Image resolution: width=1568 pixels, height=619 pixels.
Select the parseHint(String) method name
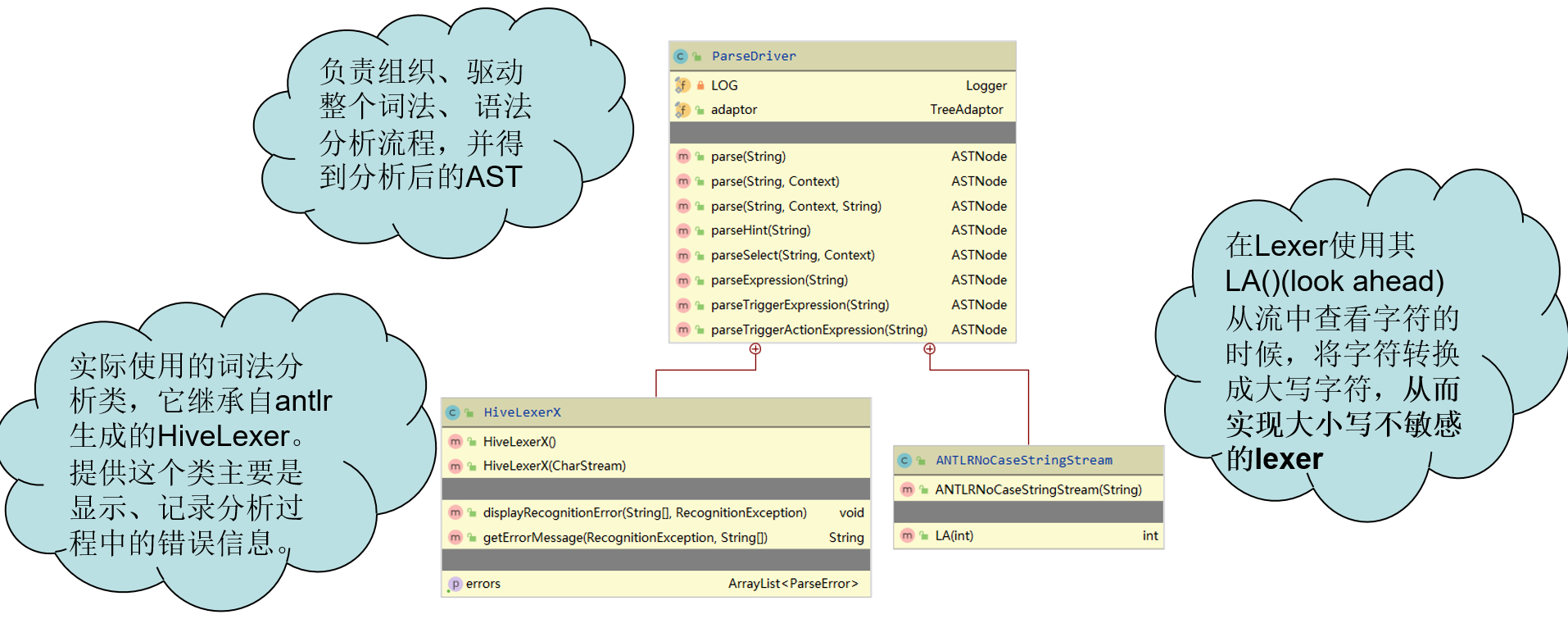click(761, 231)
